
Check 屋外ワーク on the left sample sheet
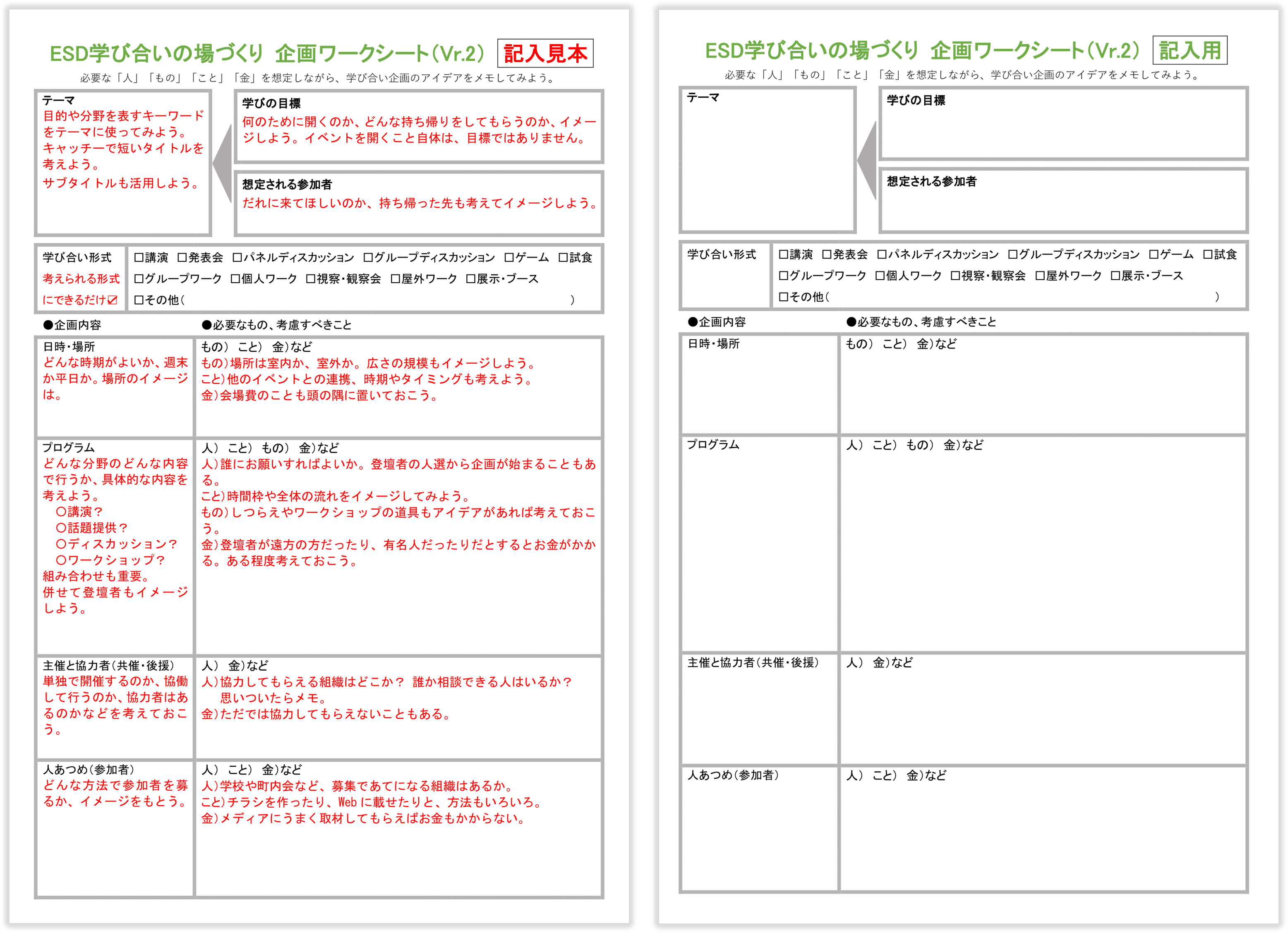pyautogui.click(x=395, y=278)
